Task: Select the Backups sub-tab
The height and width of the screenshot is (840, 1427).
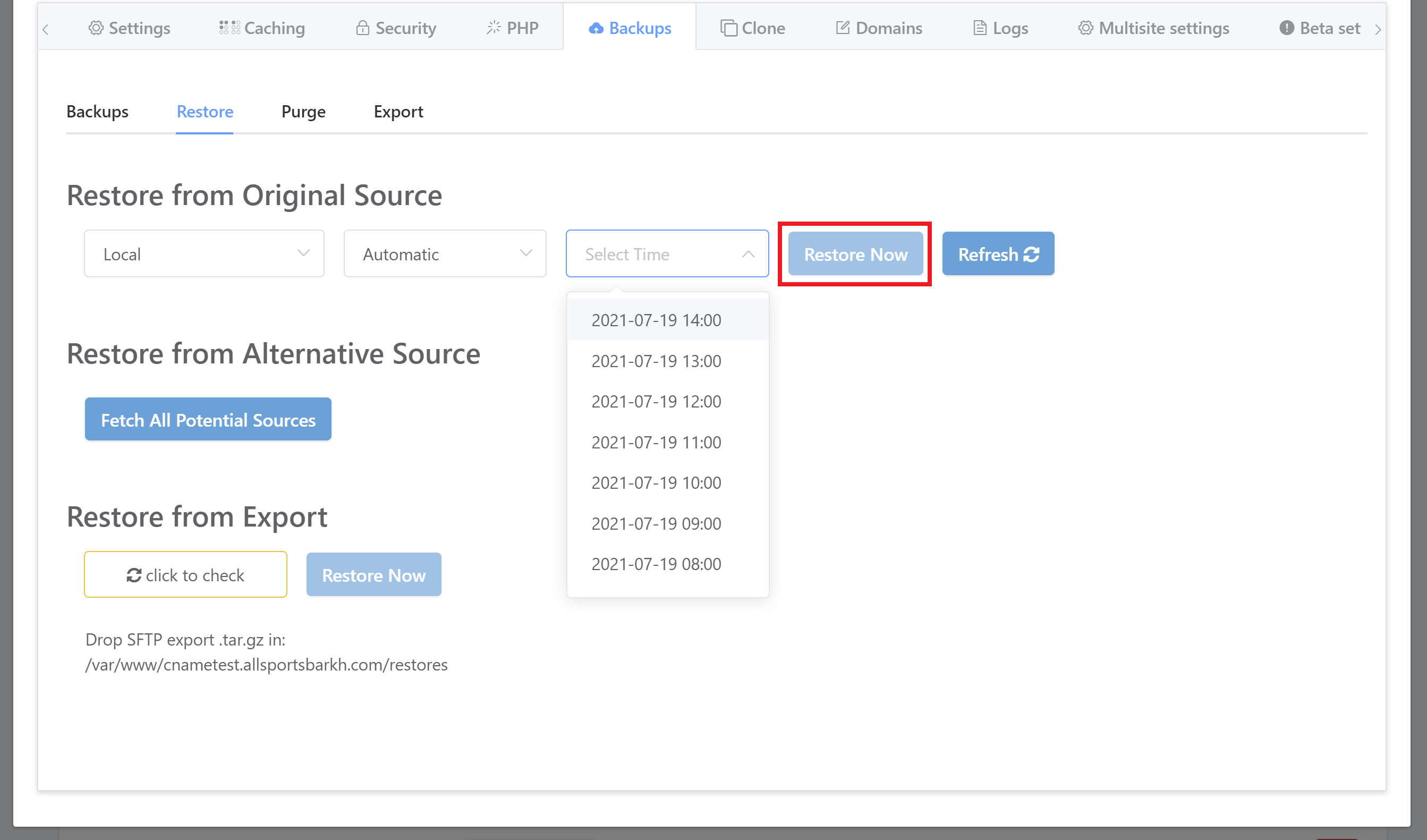Action: (x=97, y=112)
